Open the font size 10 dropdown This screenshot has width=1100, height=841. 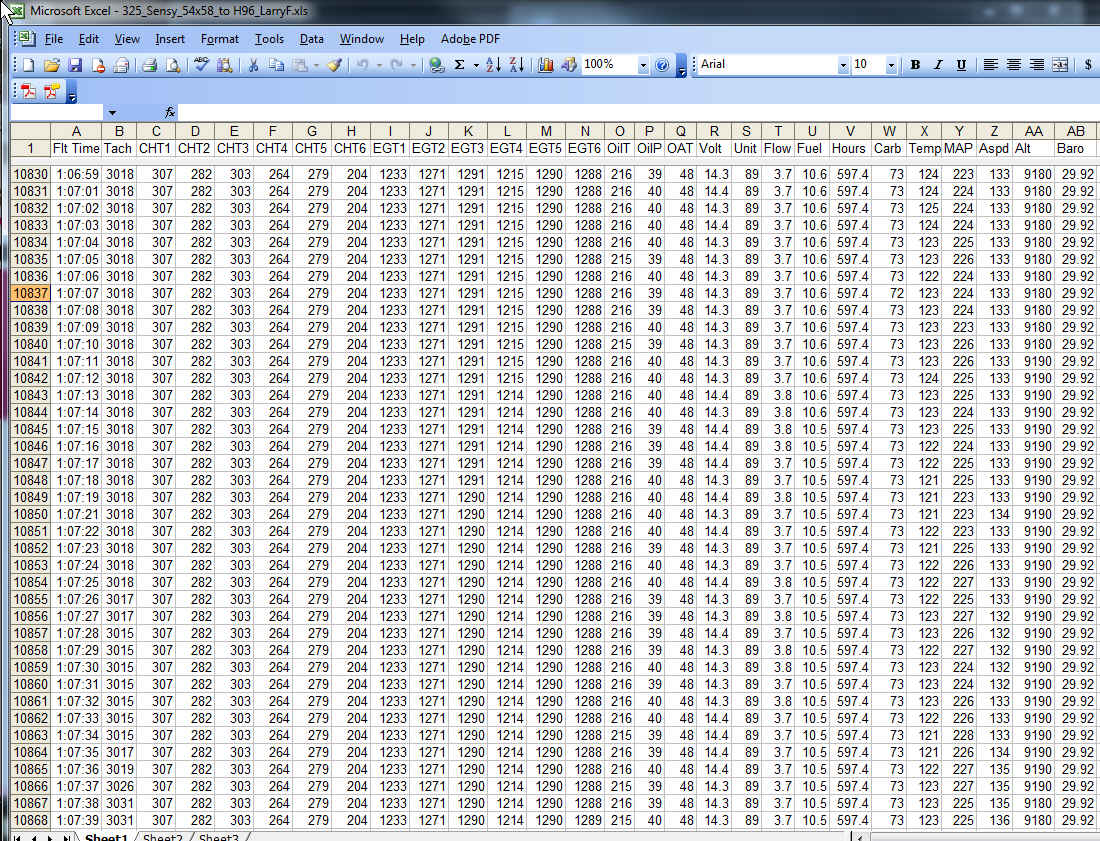pos(891,65)
